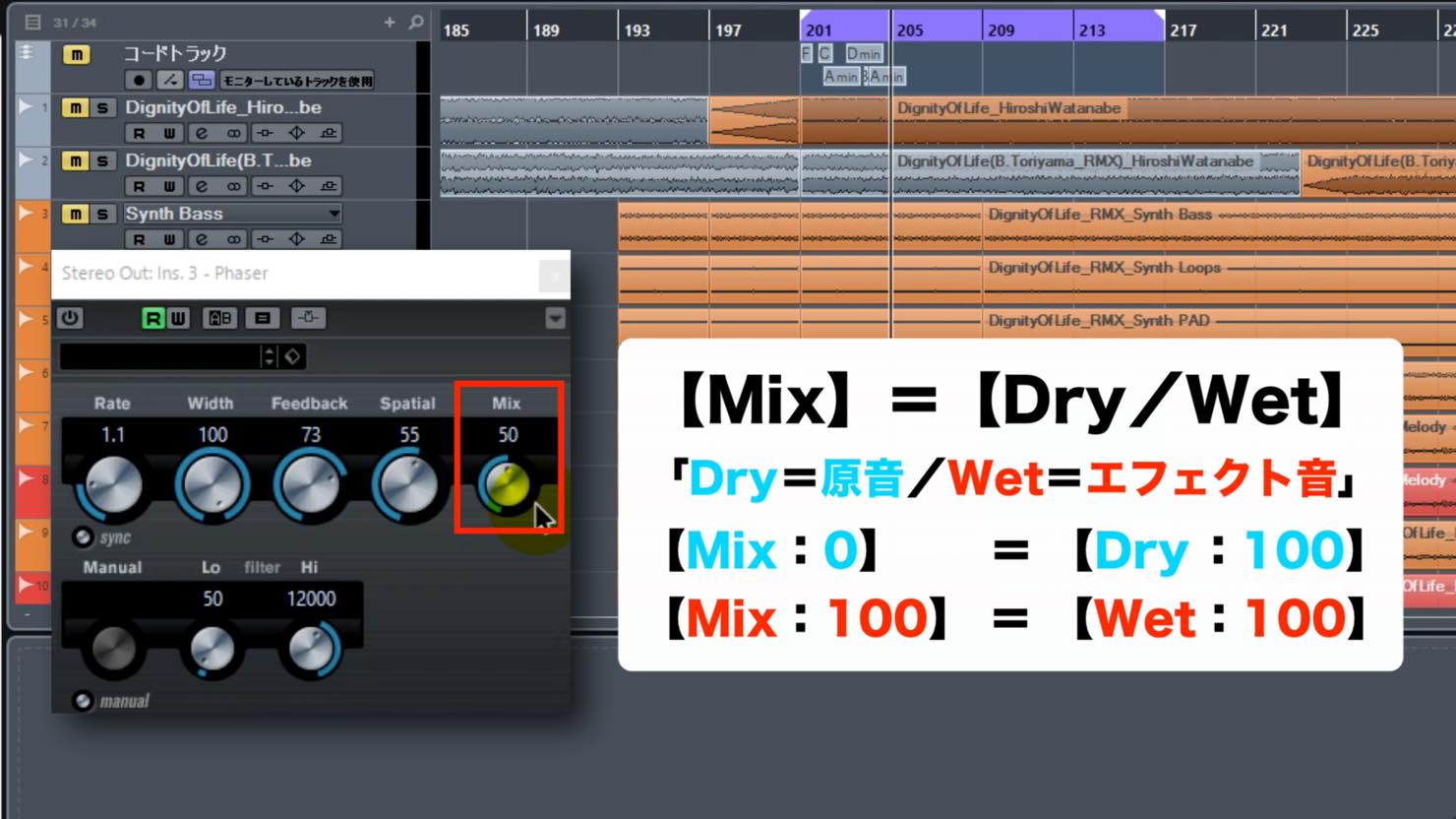
Task: Click the diamond icon on the Synth Bass track
Action: tap(297, 239)
